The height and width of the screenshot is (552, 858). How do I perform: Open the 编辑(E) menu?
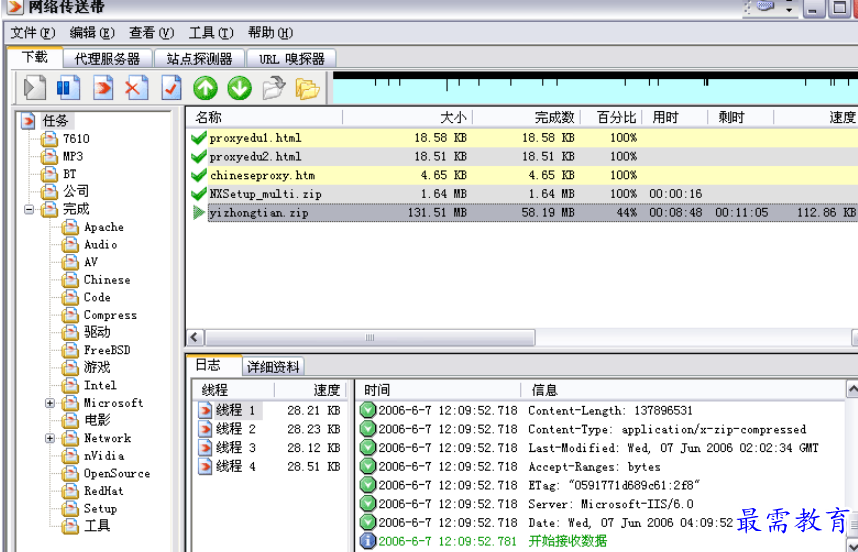pyautogui.click(x=92, y=33)
